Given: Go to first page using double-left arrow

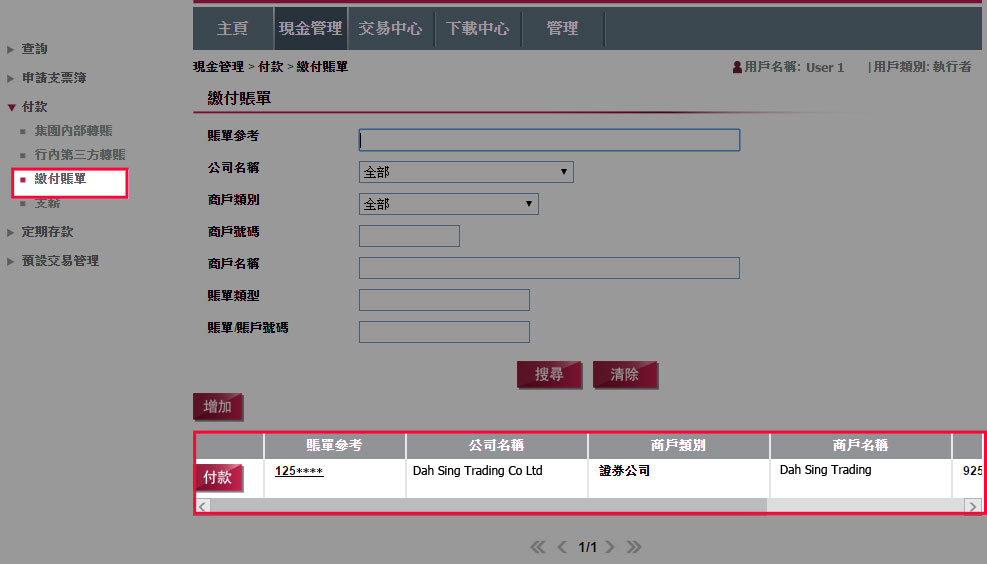Looking at the screenshot, I should [538, 547].
